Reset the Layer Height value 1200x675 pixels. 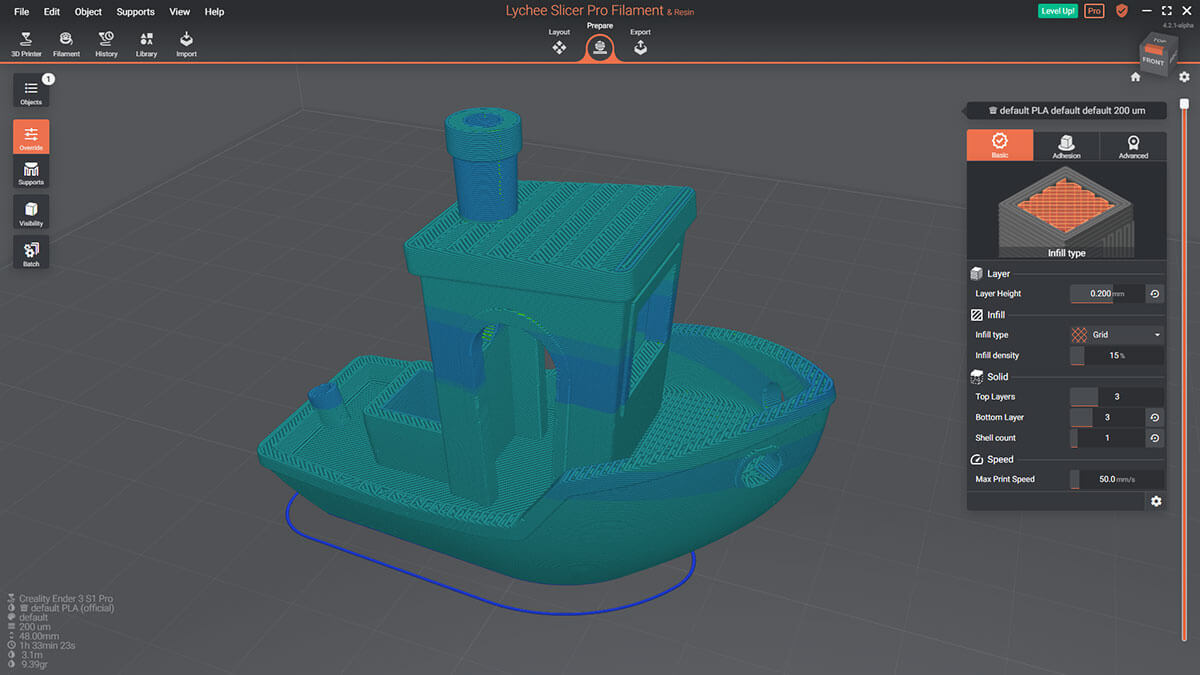(x=1154, y=294)
